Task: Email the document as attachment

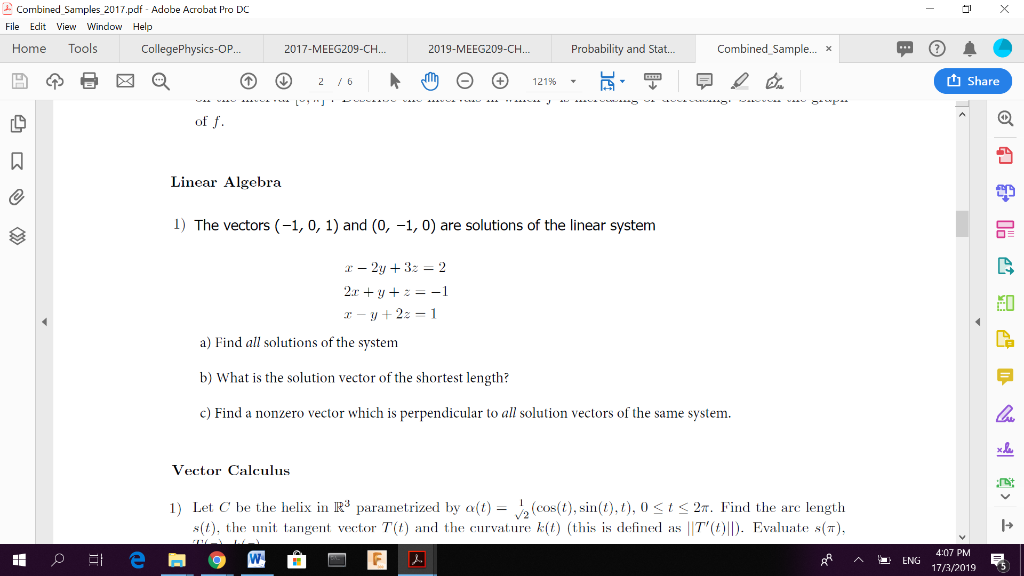Action: [x=125, y=81]
